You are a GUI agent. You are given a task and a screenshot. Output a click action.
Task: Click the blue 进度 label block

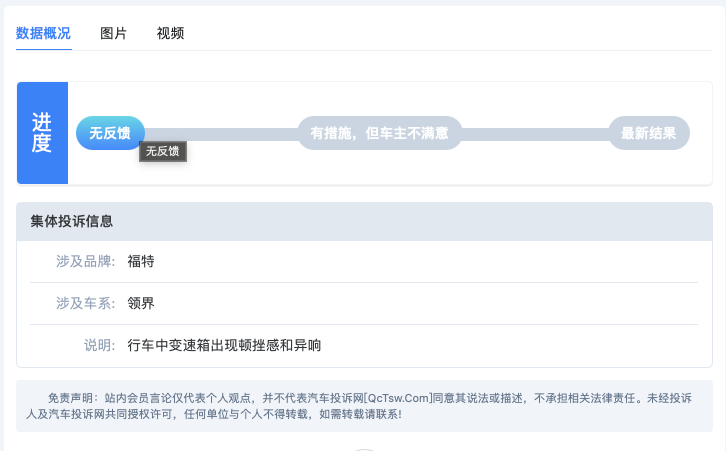point(42,133)
